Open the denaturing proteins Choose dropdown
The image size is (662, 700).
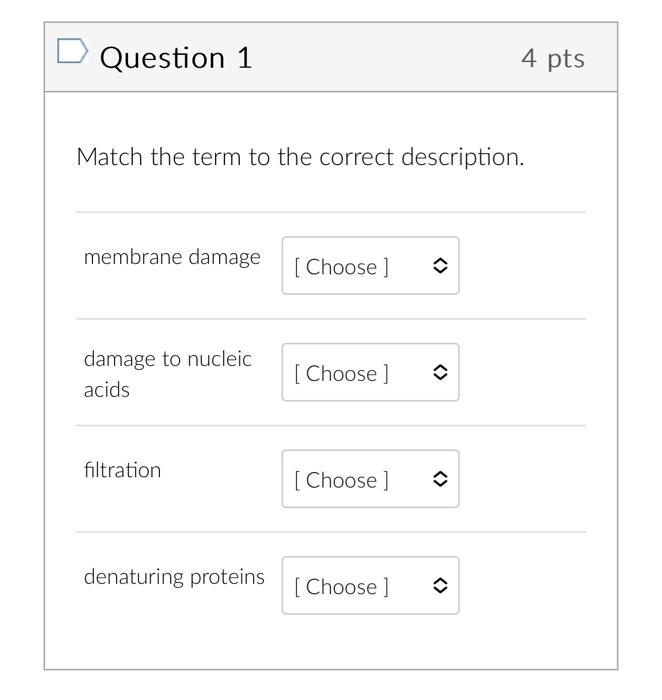pos(370,585)
